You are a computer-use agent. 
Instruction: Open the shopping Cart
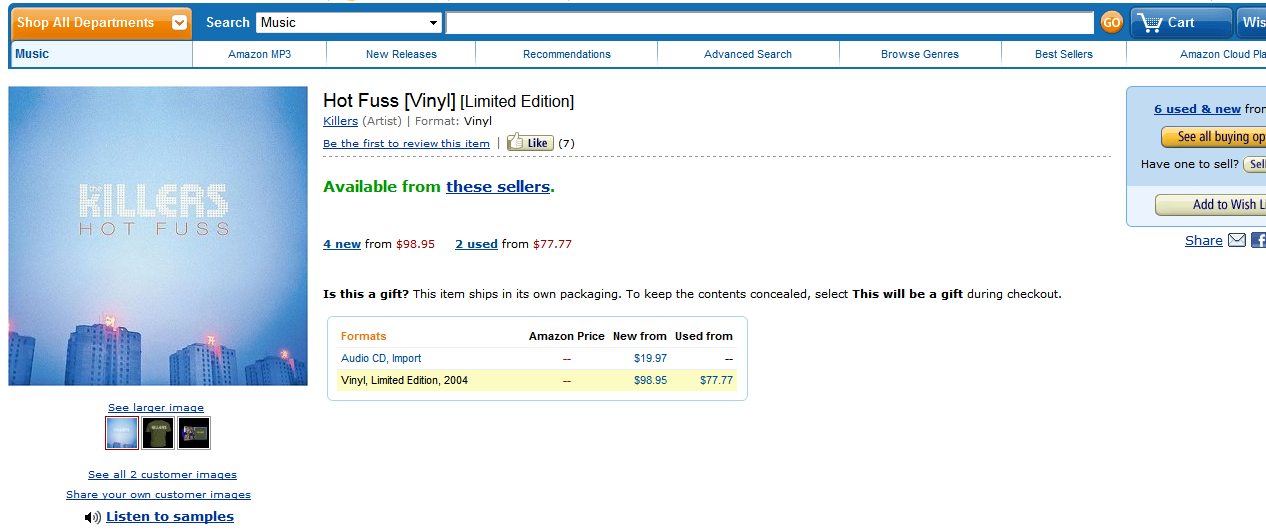(x=1181, y=22)
